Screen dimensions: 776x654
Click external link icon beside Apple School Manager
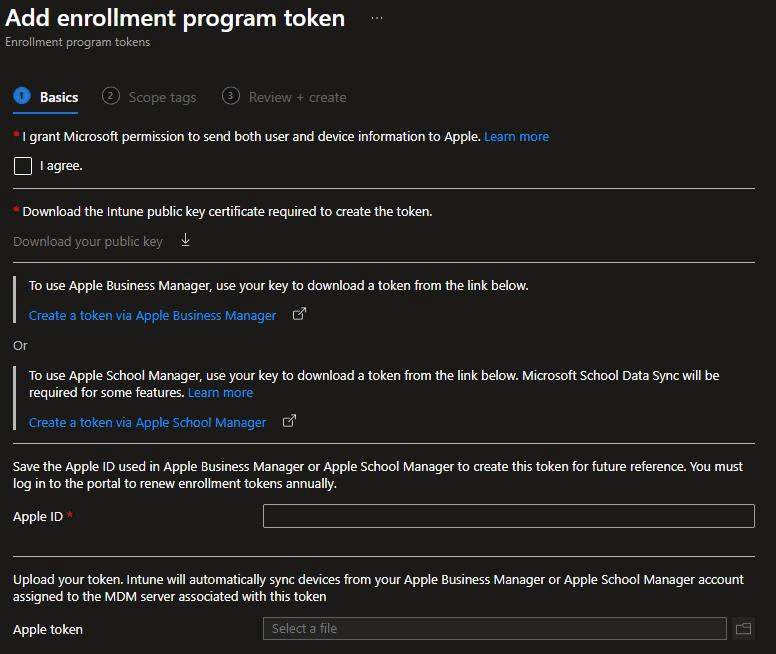coord(289,421)
